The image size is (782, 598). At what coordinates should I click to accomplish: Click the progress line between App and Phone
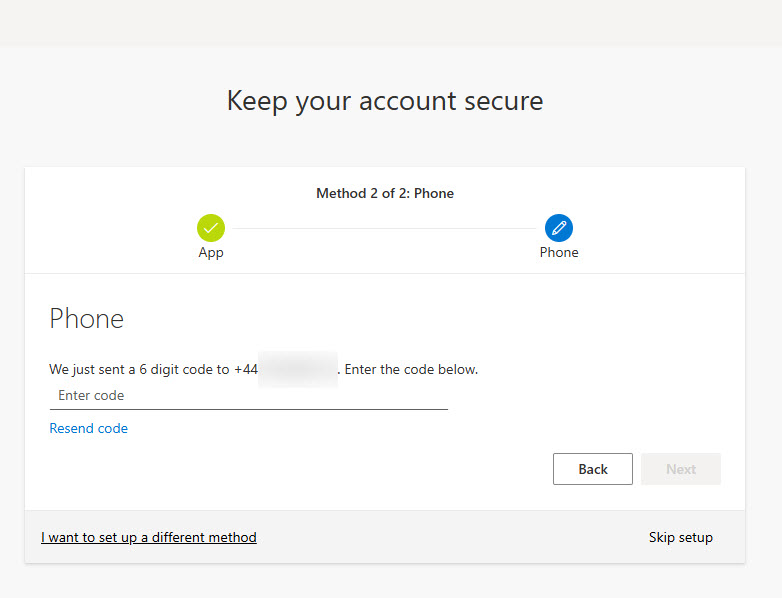coord(385,229)
